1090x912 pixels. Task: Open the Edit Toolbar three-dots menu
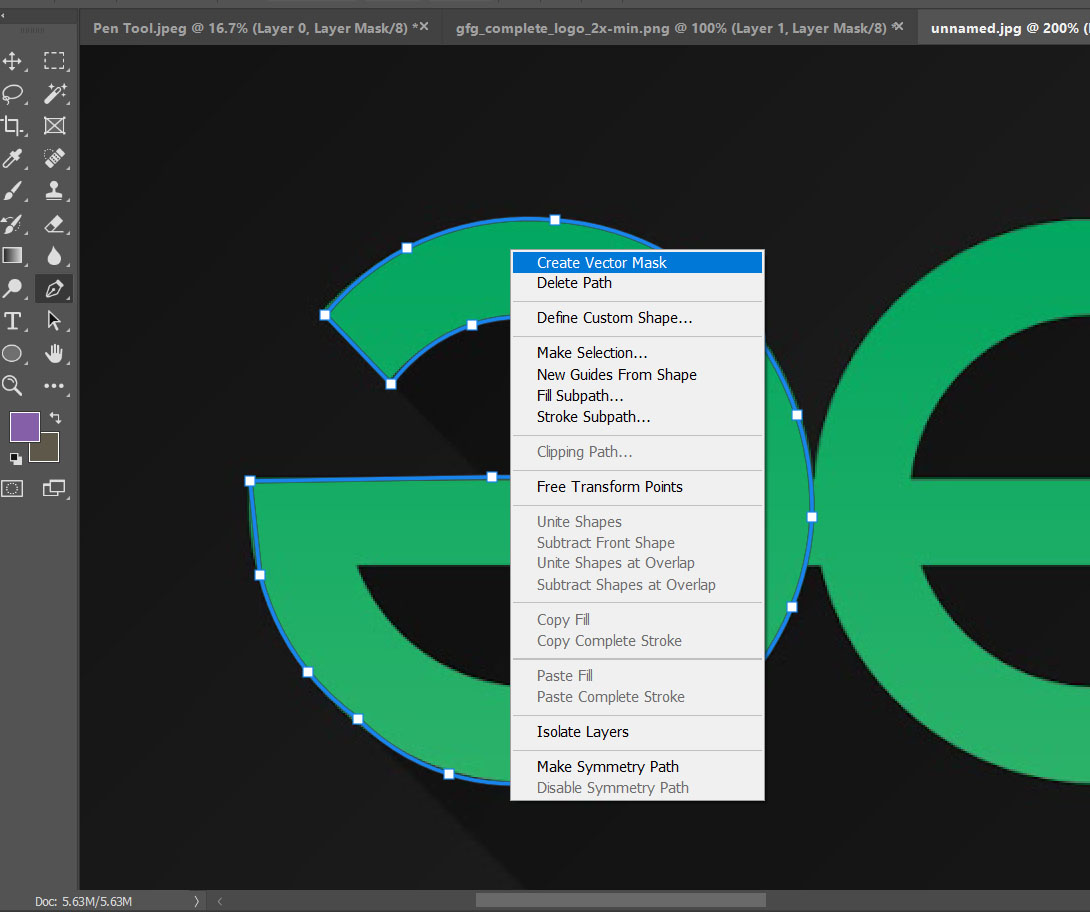coord(54,386)
